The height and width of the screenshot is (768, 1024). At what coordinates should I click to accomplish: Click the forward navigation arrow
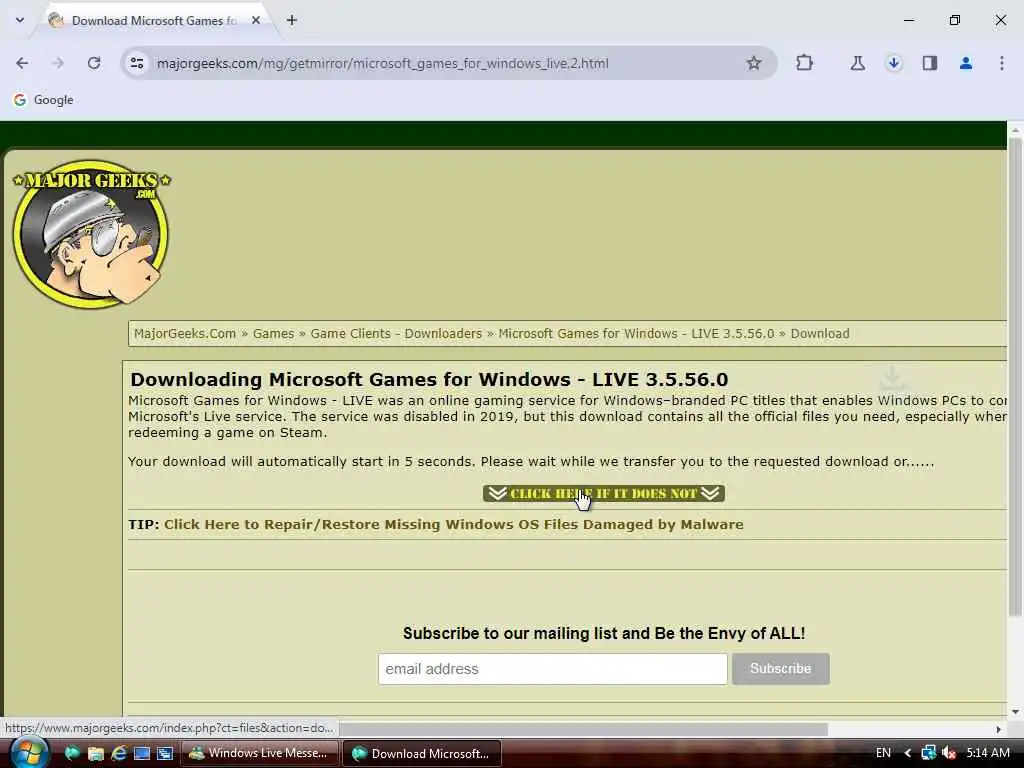point(58,63)
